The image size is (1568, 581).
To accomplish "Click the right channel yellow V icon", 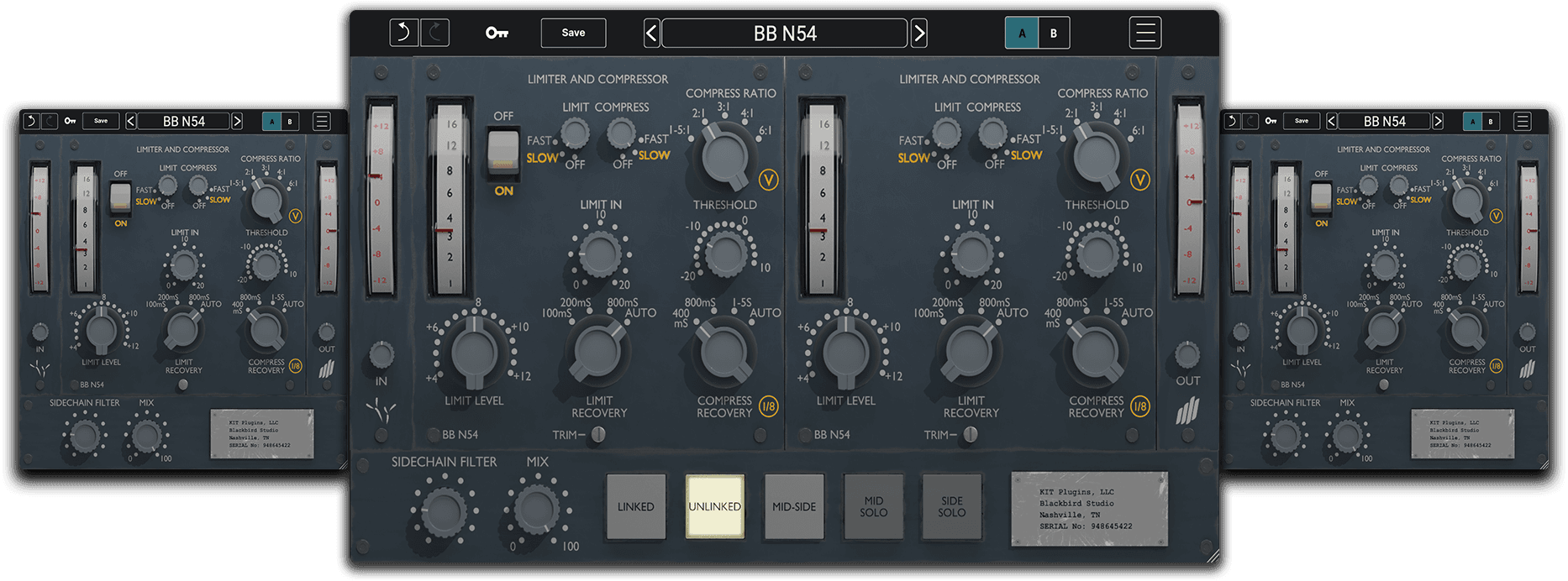I will click(1140, 180).
